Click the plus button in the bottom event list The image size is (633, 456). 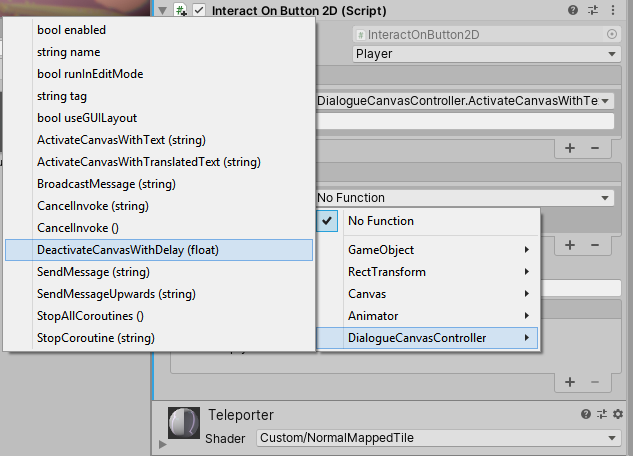tap(570, 381)
